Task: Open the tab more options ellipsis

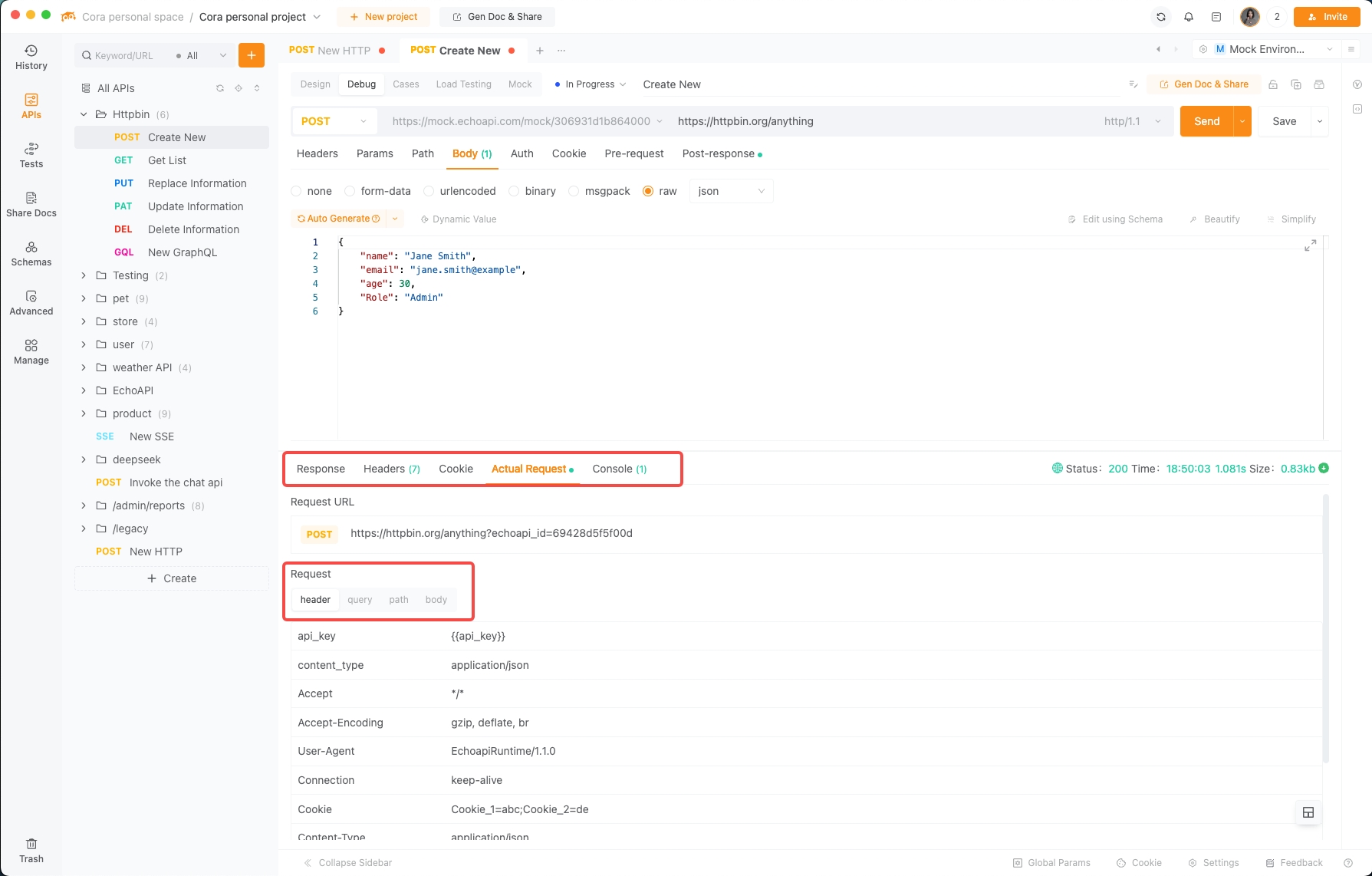Action: 561,51
